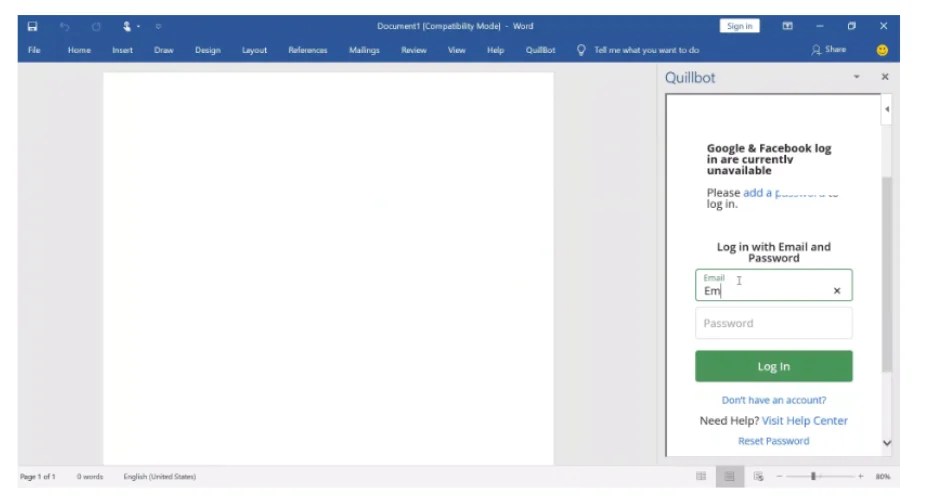Undo the last action in Word
Screen dimensions: 935x502
[64, 26]
